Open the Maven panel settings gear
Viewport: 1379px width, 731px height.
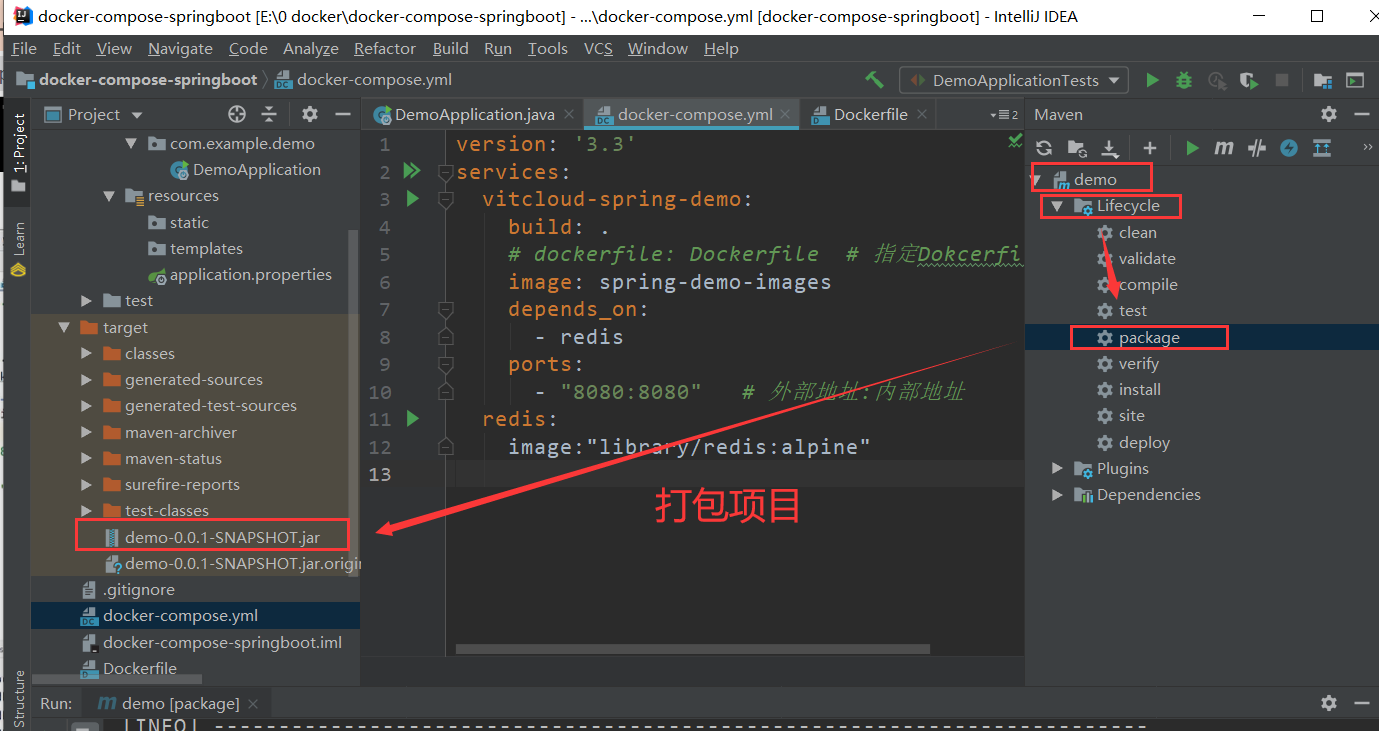point(1328,115)
